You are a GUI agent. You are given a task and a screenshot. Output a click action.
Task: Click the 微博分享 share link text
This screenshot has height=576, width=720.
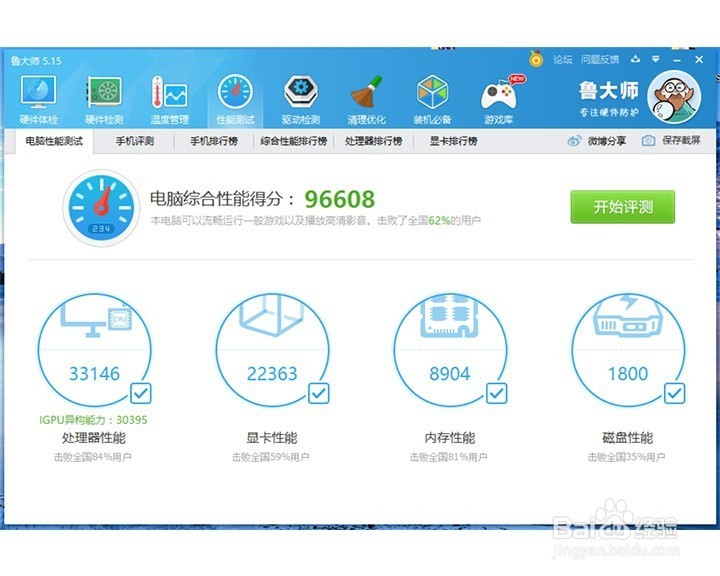click(607, 141)
